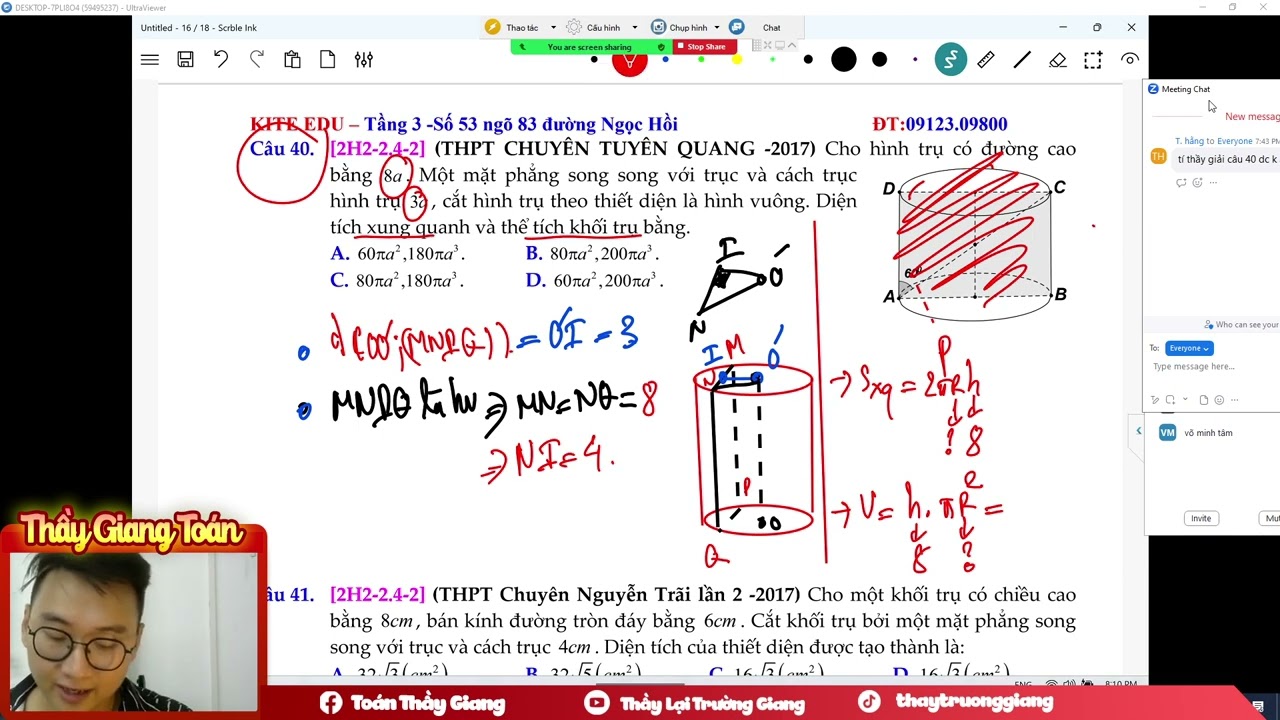This screenshot has width=1280, height=720.
Task: Redo the last undone stroke
Action: (256, 60)
